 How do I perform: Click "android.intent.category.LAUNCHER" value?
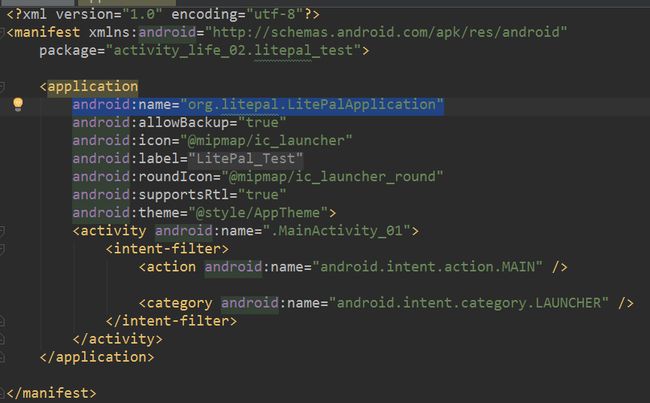pos(468,303)
